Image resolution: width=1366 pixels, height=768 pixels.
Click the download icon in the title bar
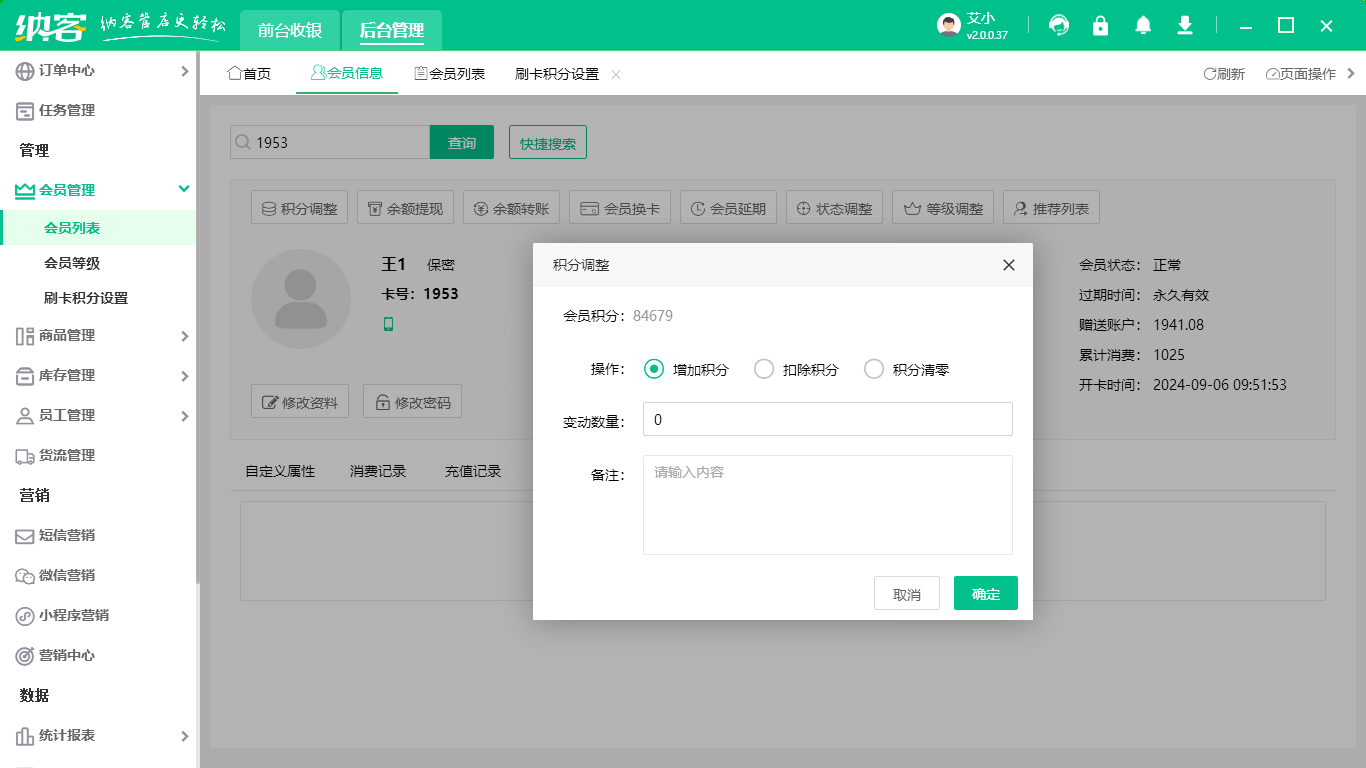pyautogui.click(x=1184, y=25)
